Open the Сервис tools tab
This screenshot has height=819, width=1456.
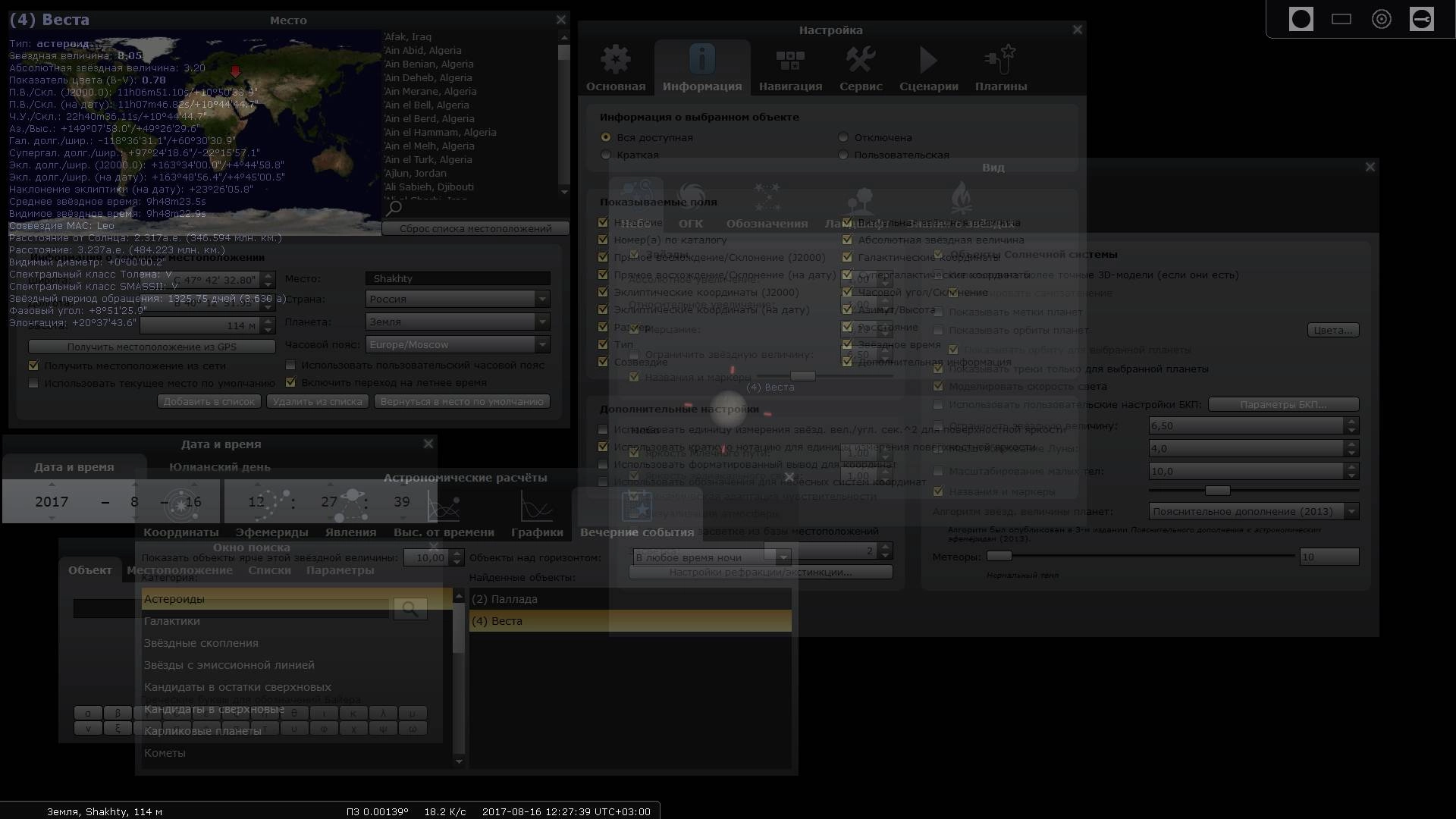click(861, 68)
